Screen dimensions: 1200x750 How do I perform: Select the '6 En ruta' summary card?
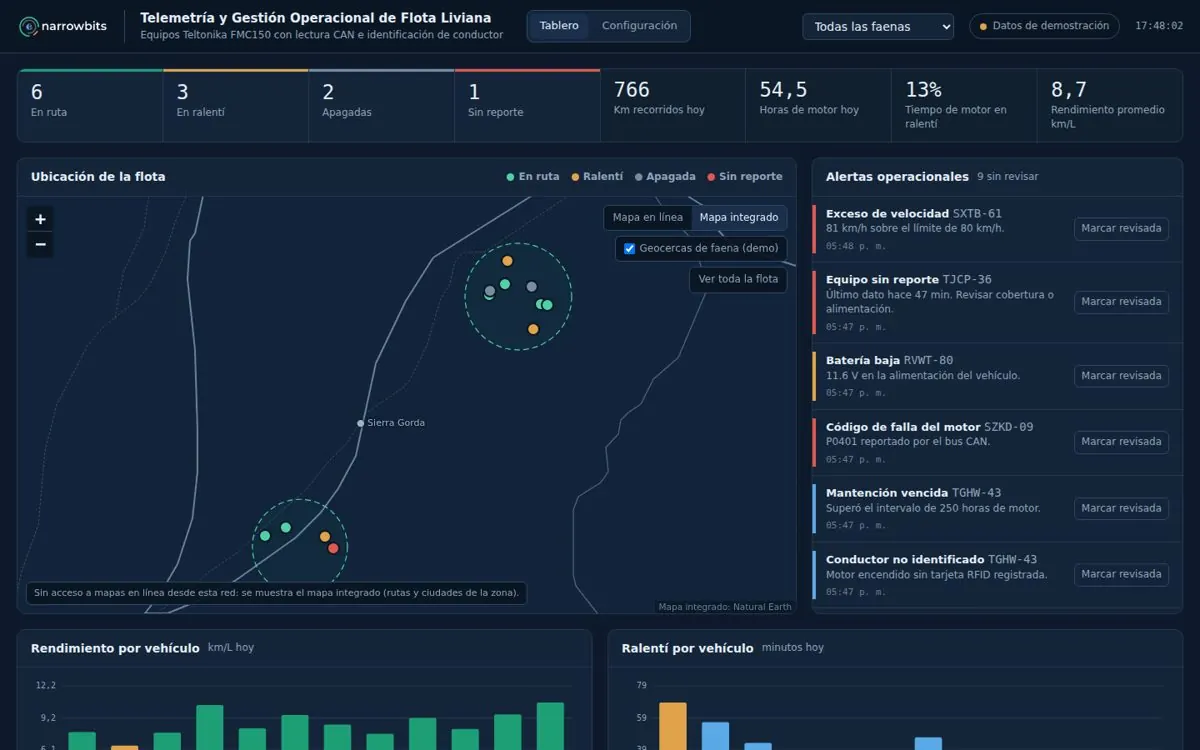(x=90, y=105)
